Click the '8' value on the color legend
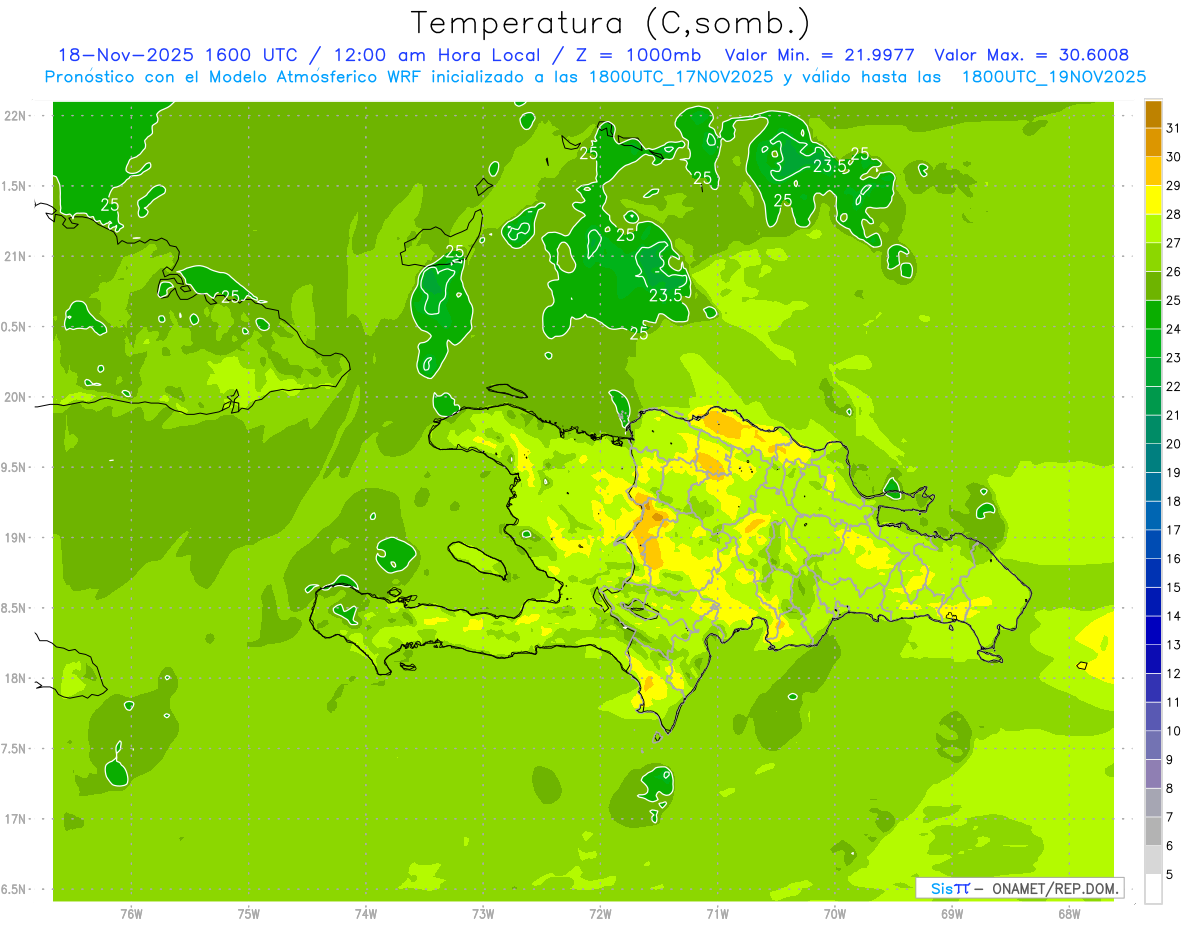 1170,788
